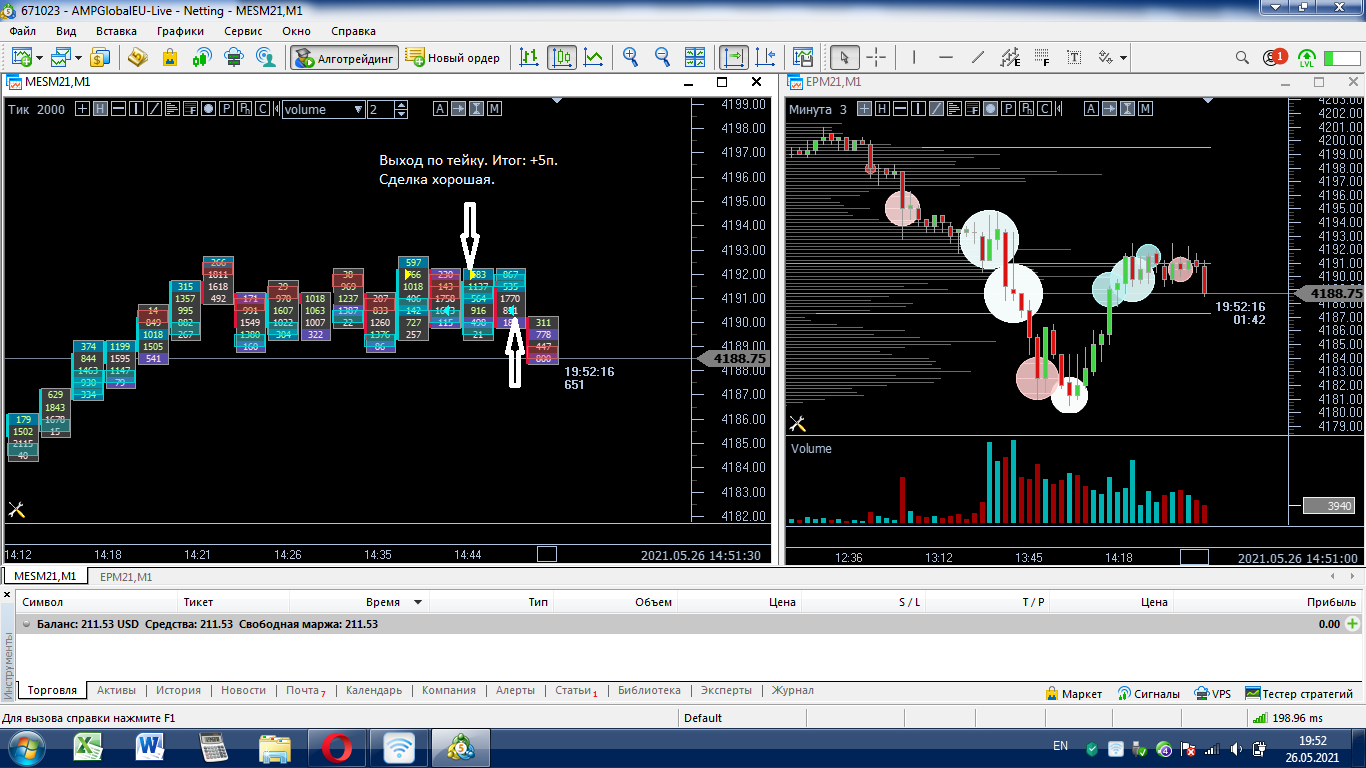Open the Сигналы link in Toolbox
The height and width of the screenshot is (768, 1366).
pyautogui.click(x=1150, y=693)
